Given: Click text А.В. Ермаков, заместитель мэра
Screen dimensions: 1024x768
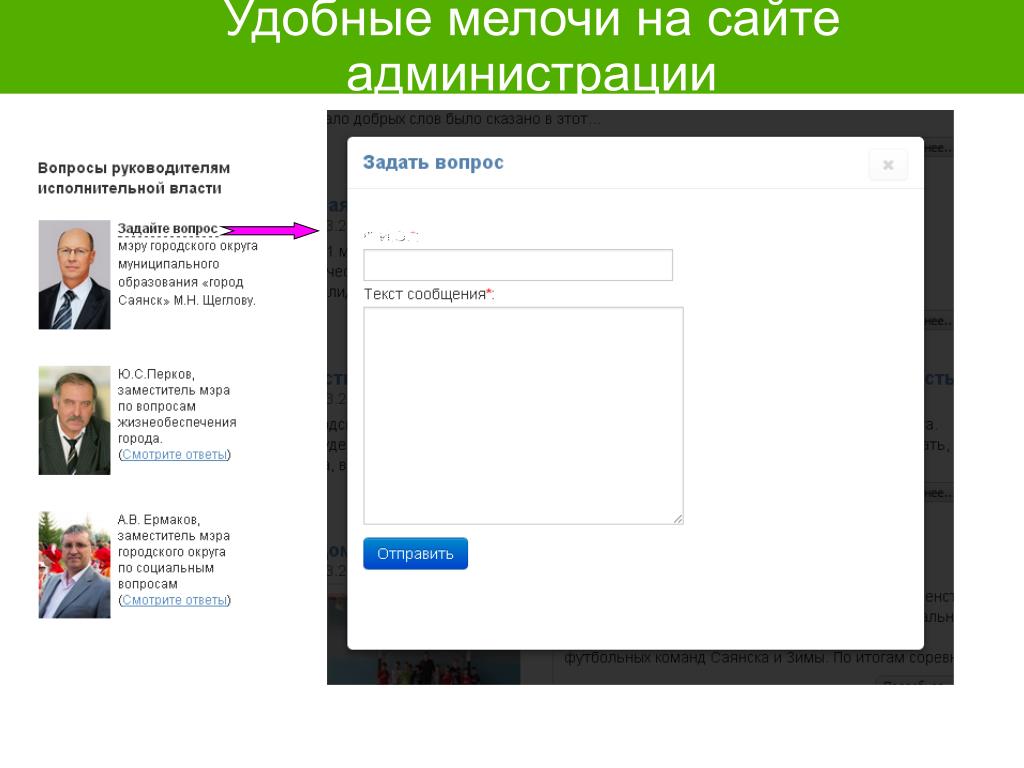Looking at the screenshot, I should point(174,528).
